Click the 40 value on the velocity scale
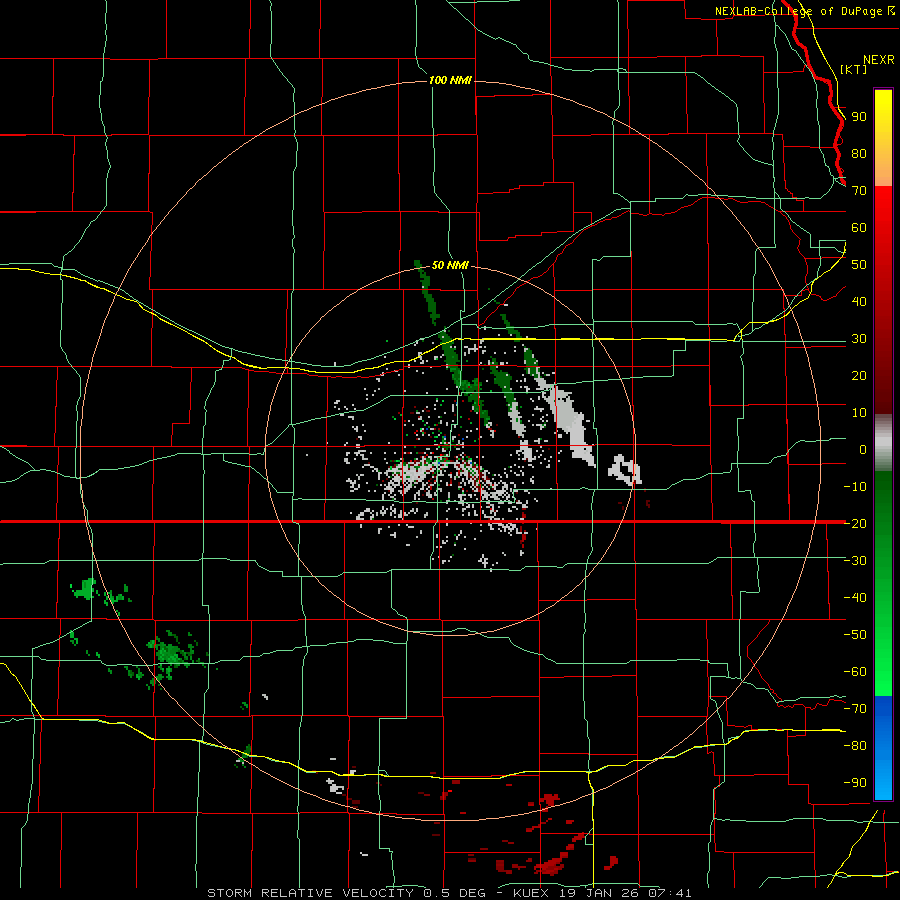Image resolution: width=900 pixels, height=900 pixels. coord(859,301)
